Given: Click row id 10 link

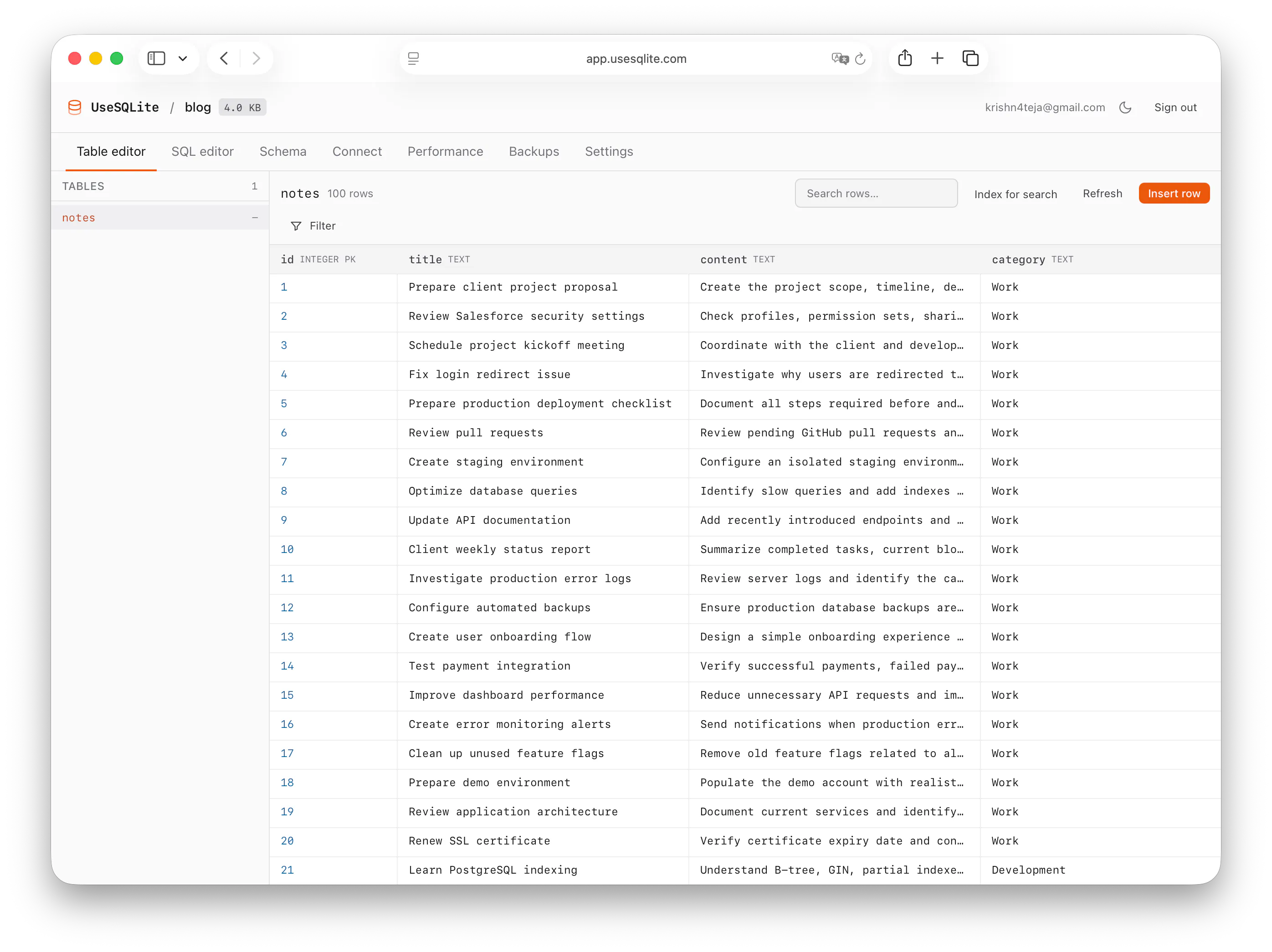Looking at the screenshot, I should coord(287,549).
